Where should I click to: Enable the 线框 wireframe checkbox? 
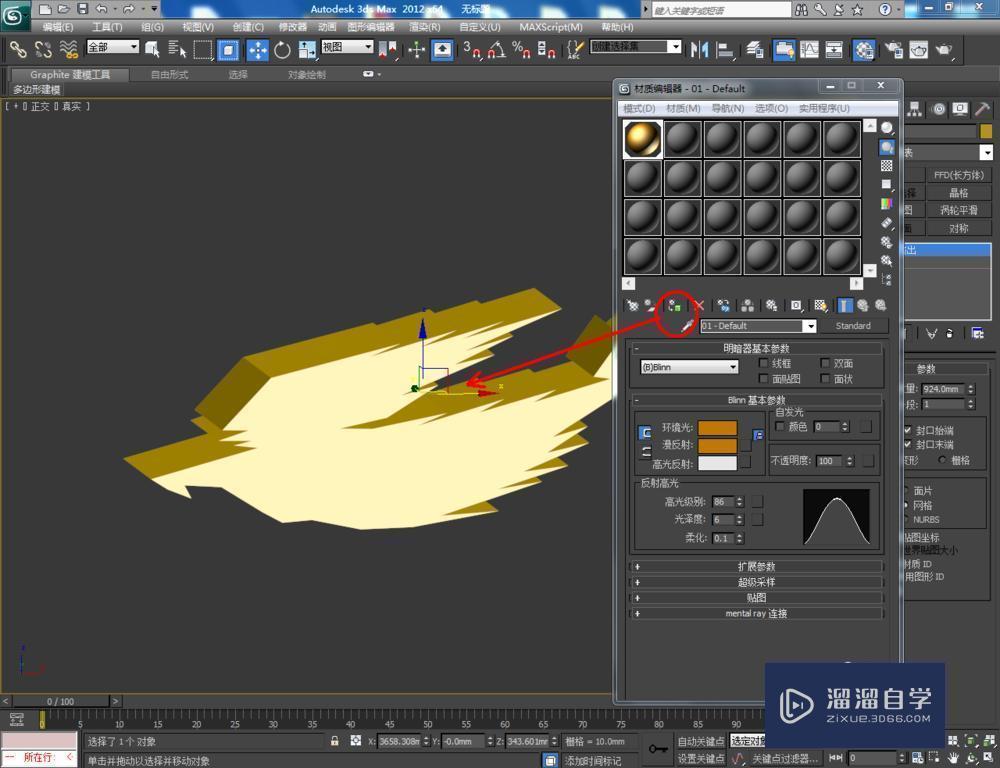[x=763, y=364]
